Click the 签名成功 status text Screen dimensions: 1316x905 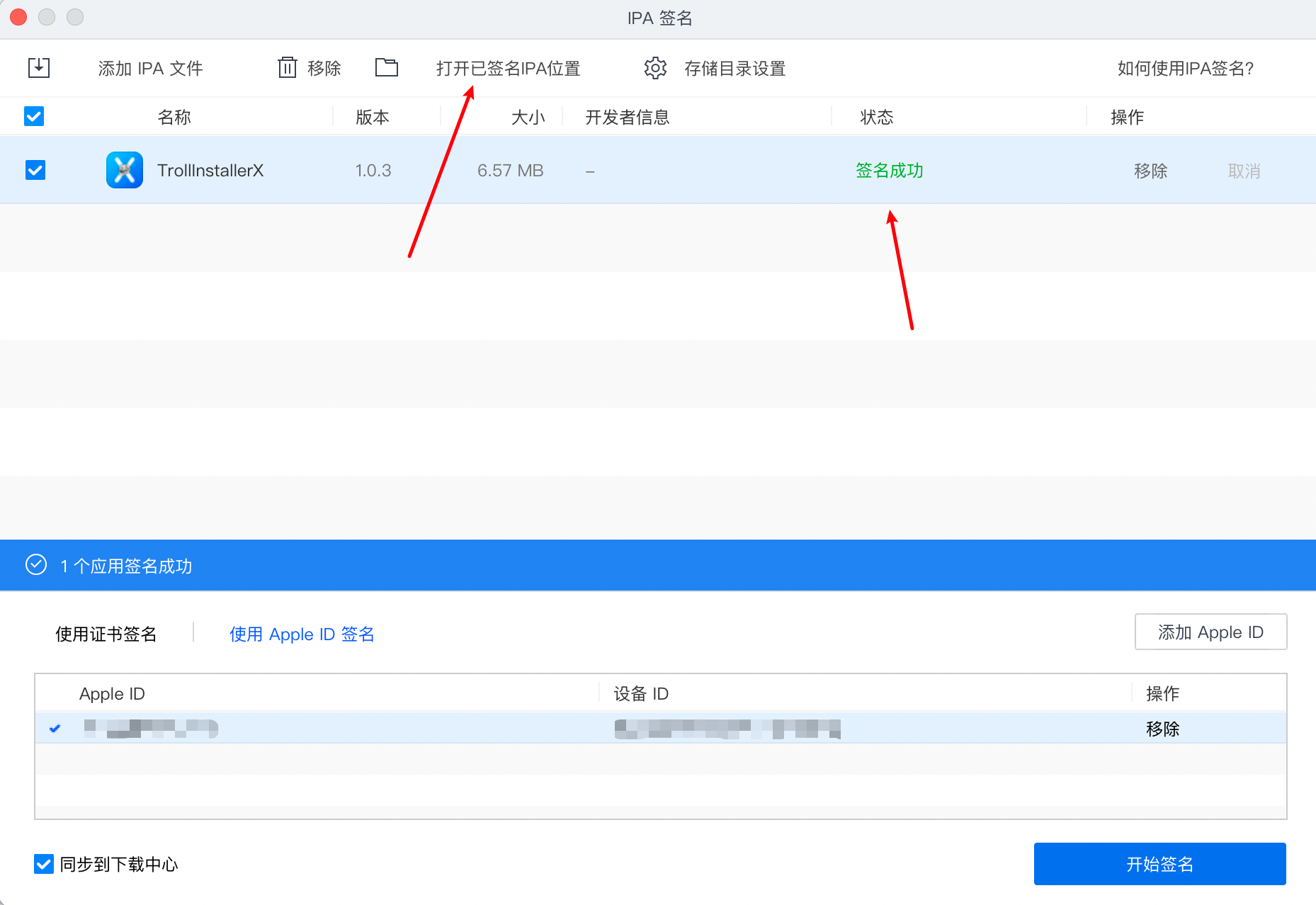click(890, 171)
